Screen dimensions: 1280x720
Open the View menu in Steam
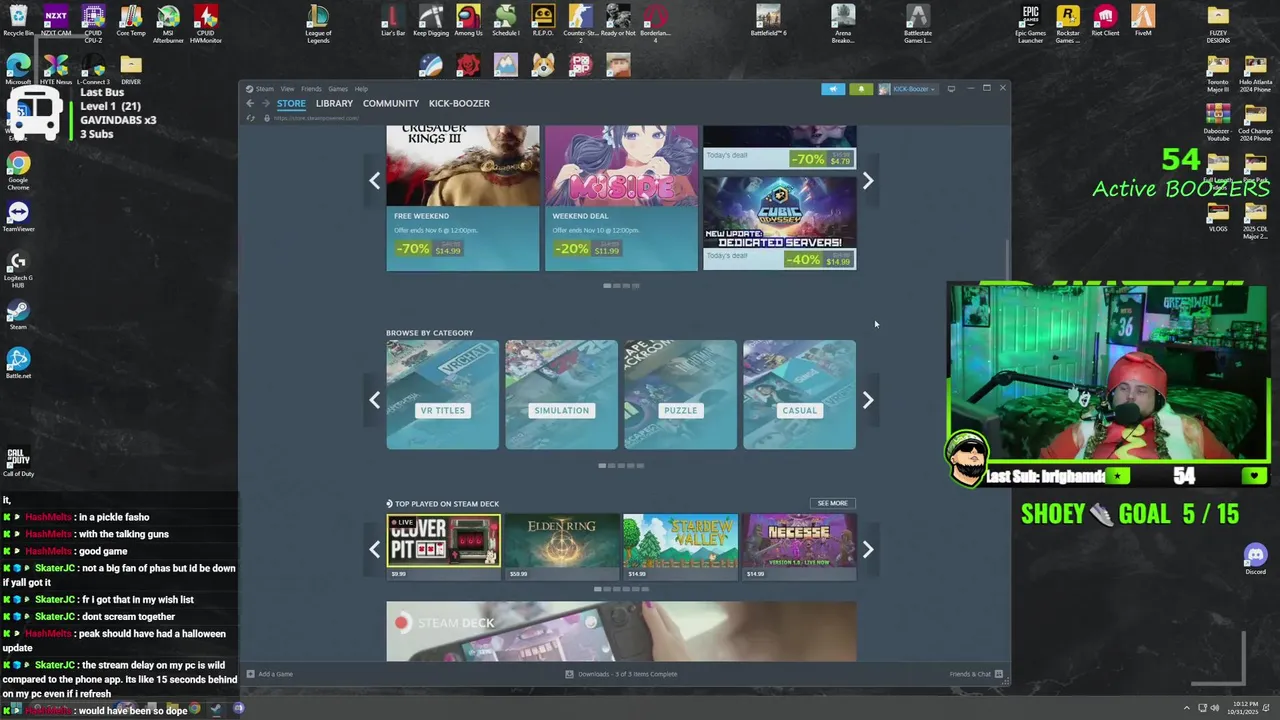point(287,89)
